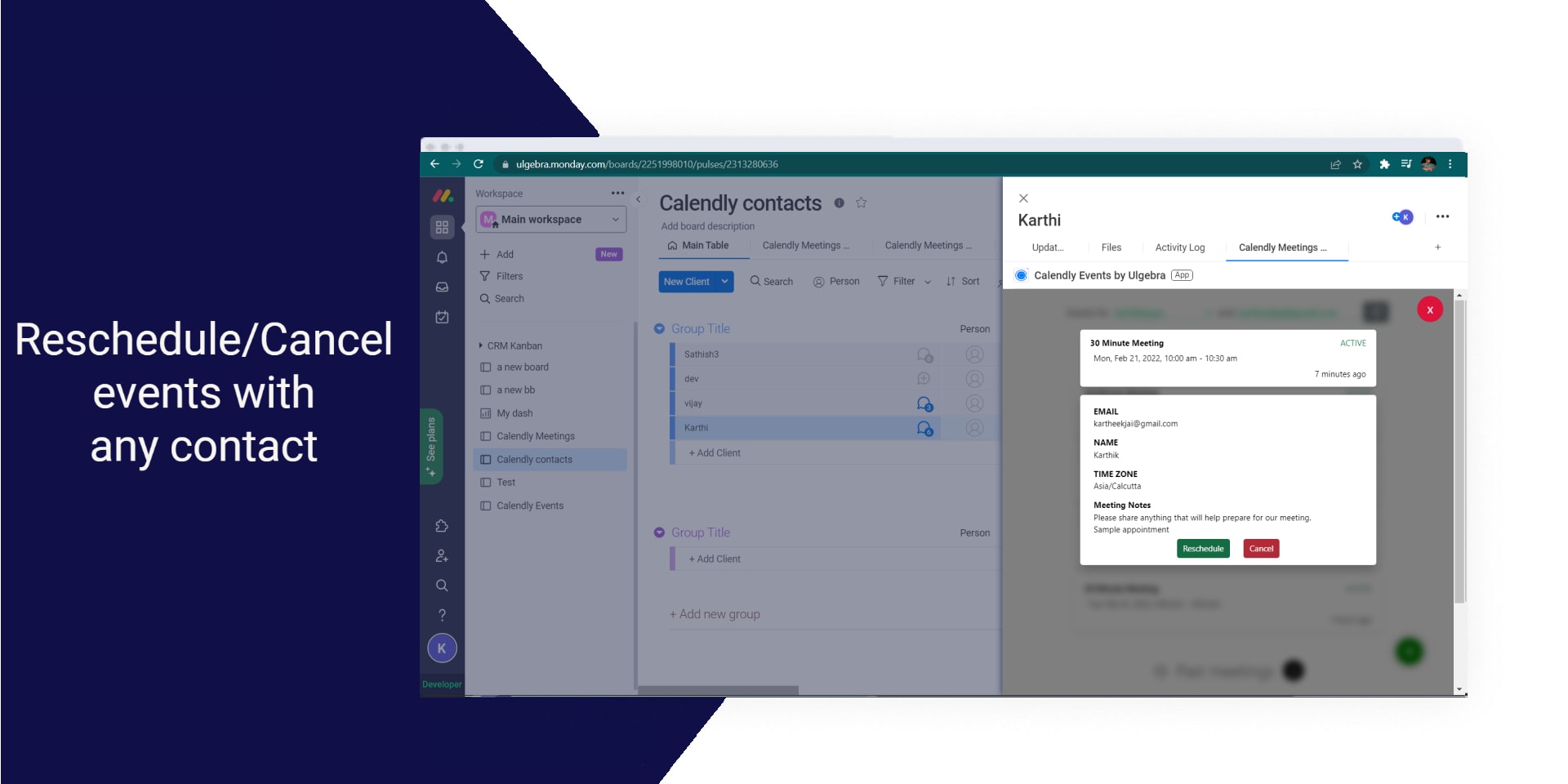Open the Main workspace dropdown
1568x784 pixels.
pos(551,219)
